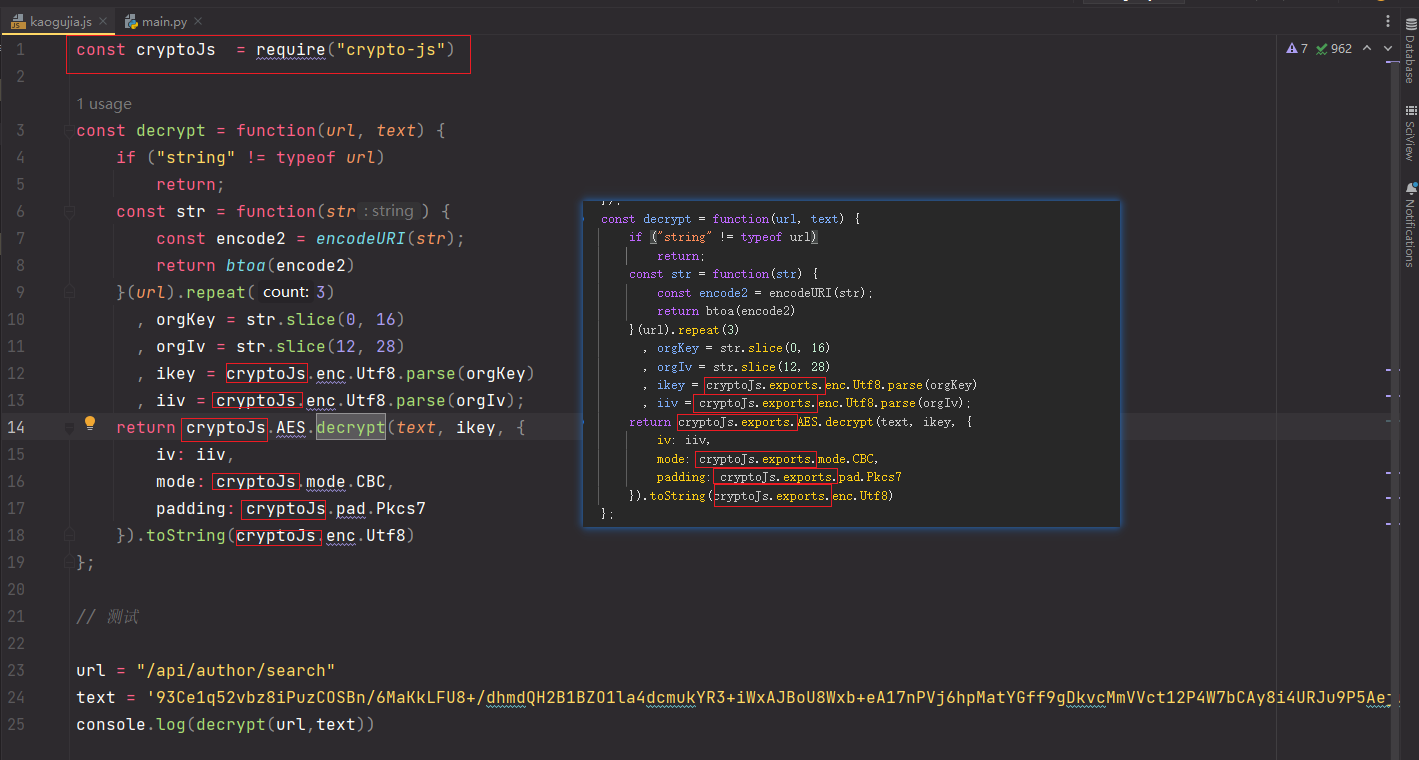Switch to the kaogujia.js editor tab
1419x760 pixels.
[x=59, y=21]
